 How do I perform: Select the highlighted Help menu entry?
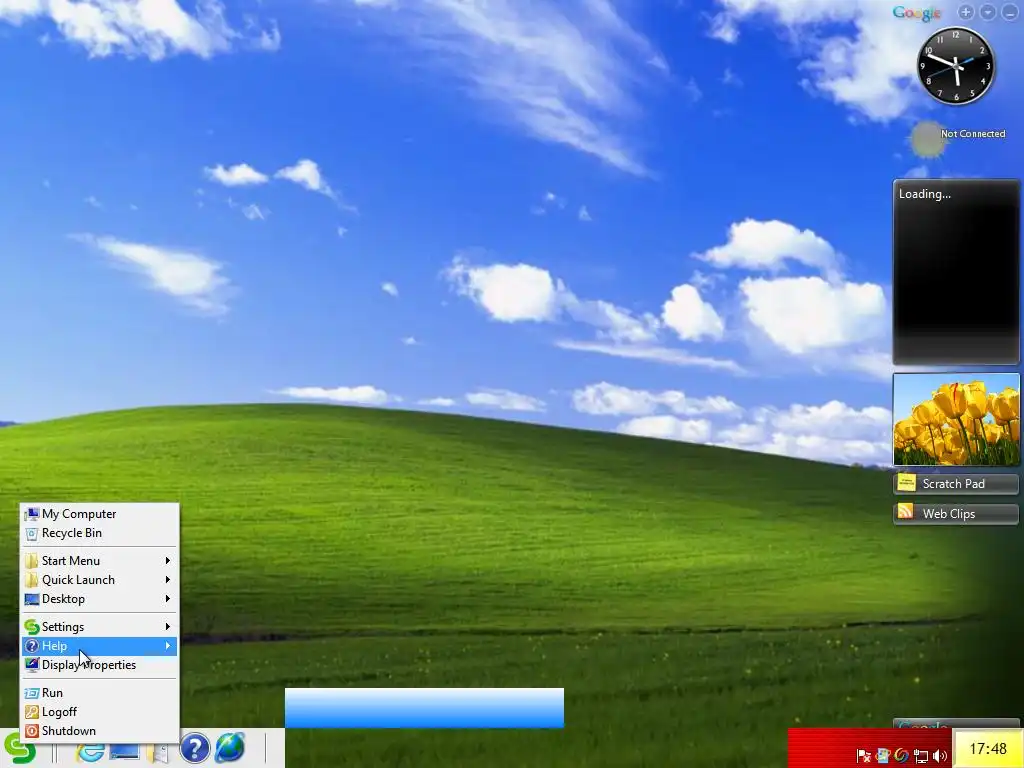point(99,646)
